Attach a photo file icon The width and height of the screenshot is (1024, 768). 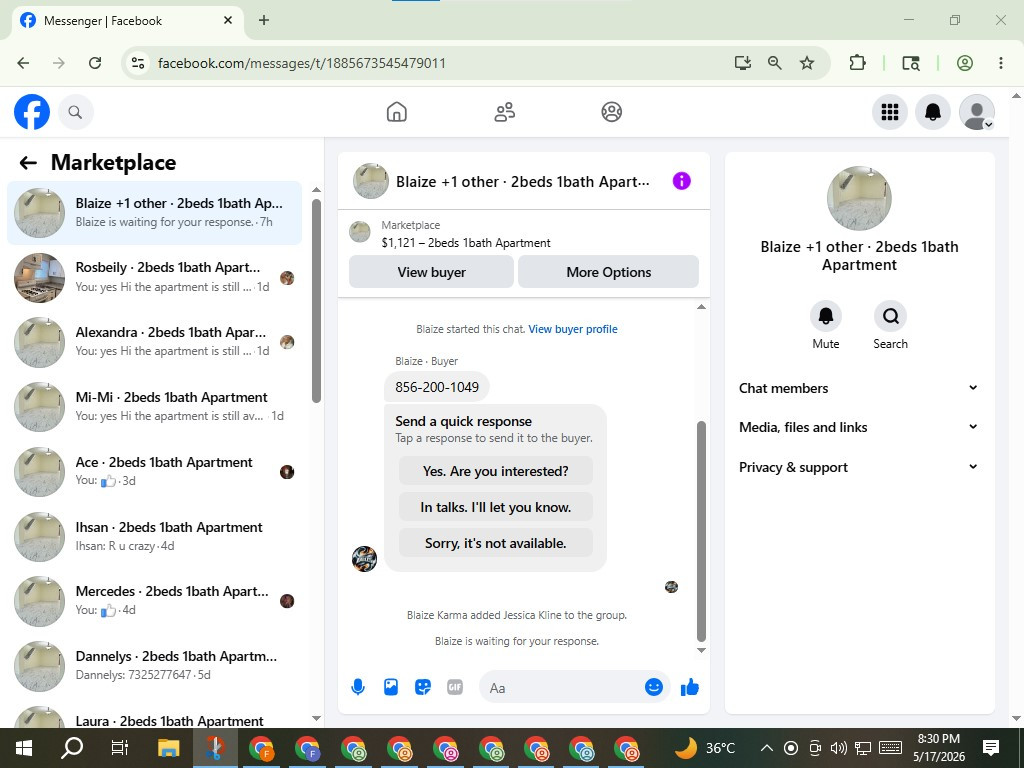(391, 687)
